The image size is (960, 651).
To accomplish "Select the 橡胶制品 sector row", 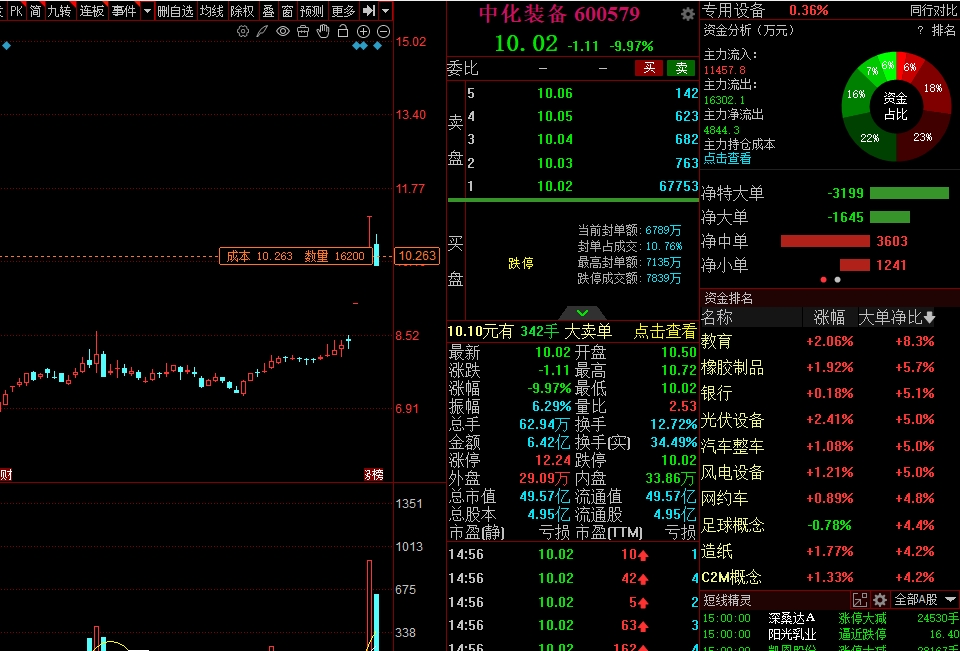I will coord(830,367).
